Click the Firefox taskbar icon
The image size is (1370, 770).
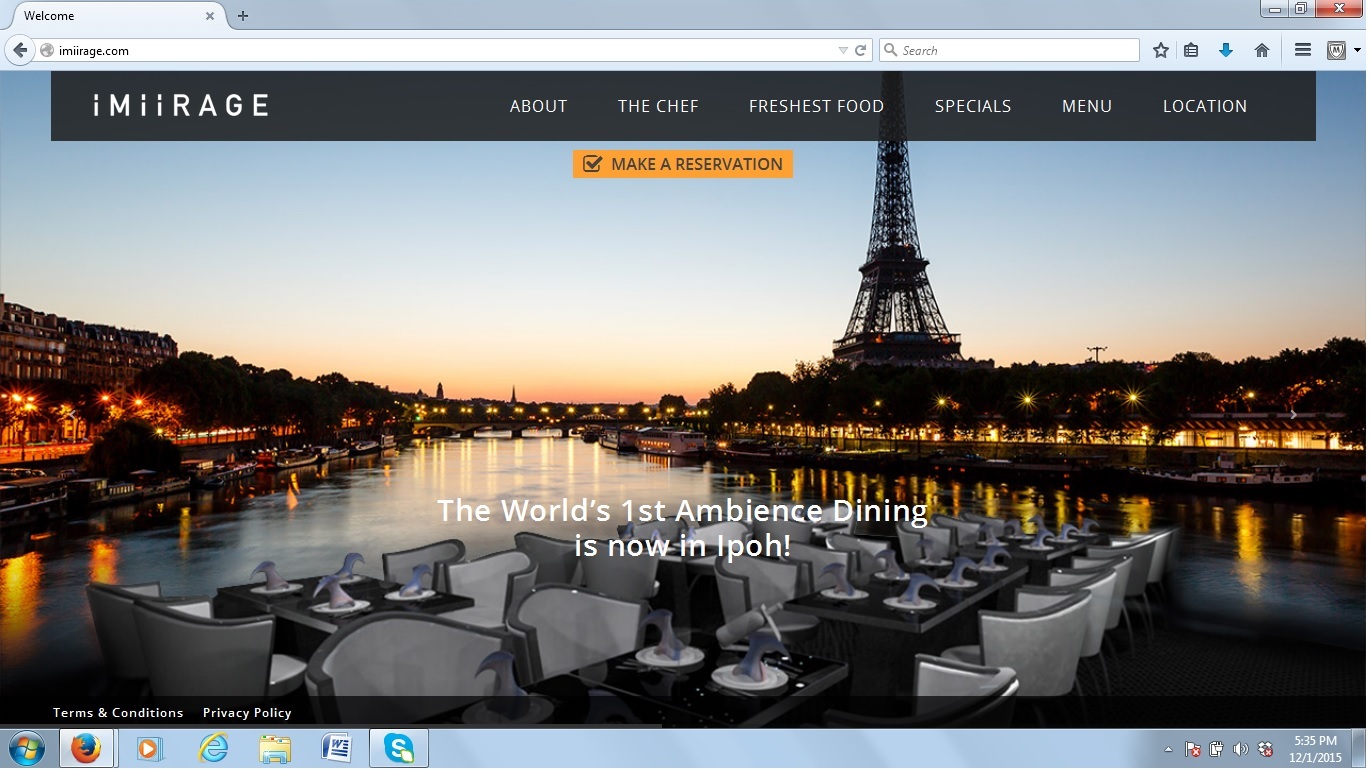tap(86, 748)
